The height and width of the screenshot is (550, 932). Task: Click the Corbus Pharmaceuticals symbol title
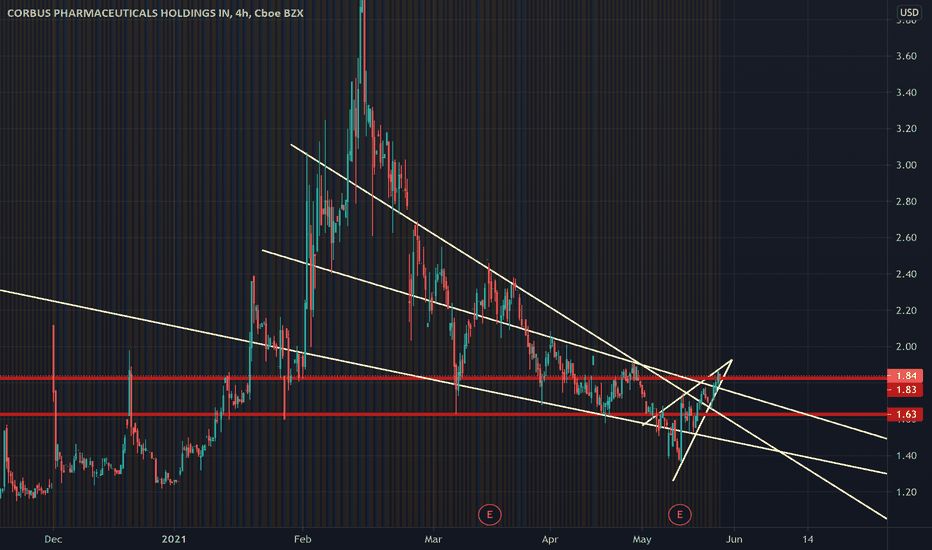point(155,13)
